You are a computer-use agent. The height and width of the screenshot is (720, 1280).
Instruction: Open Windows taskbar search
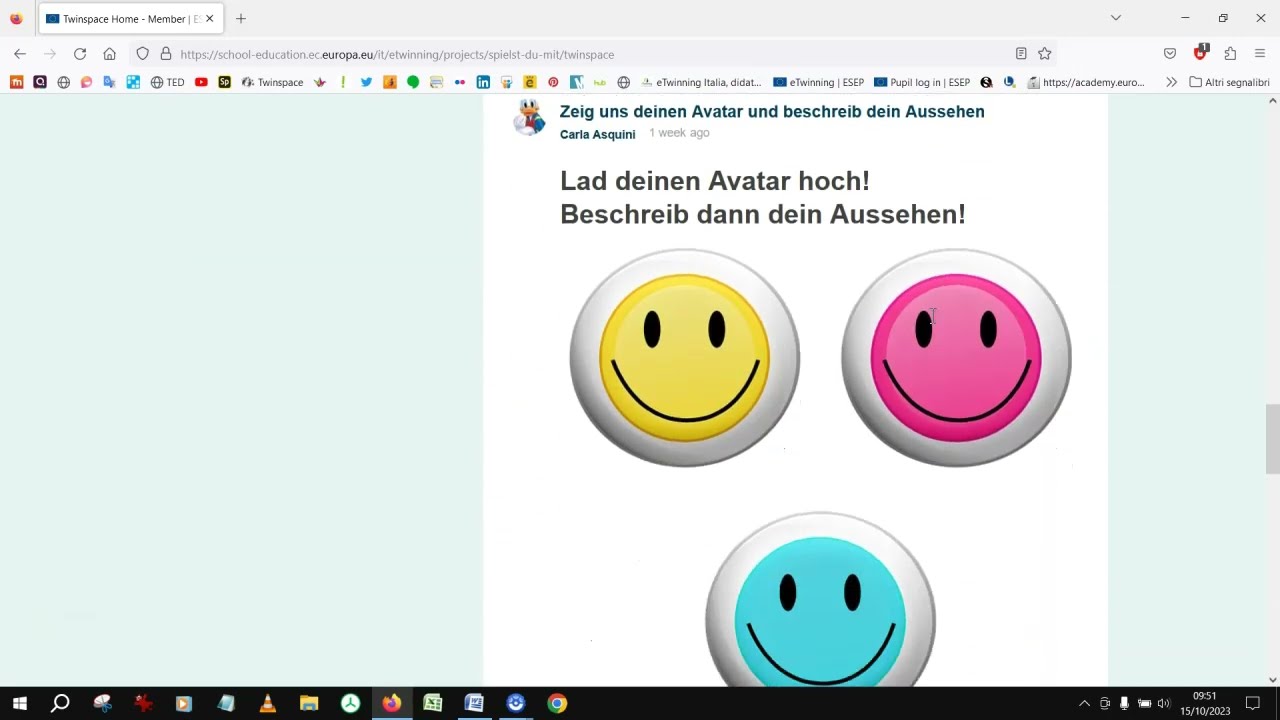pyautogui.click(x=60, y=703)
